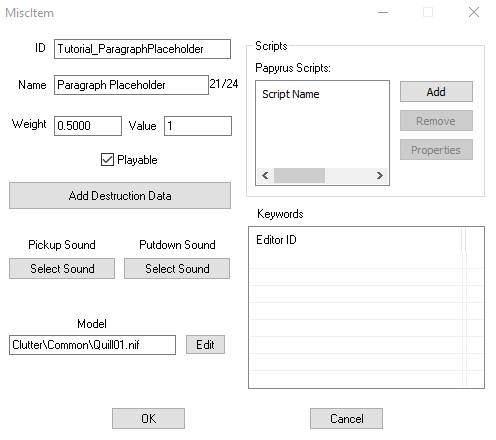Click into the Weight field
The width and height of the screenshot is (496, 440).
[88, 126]
